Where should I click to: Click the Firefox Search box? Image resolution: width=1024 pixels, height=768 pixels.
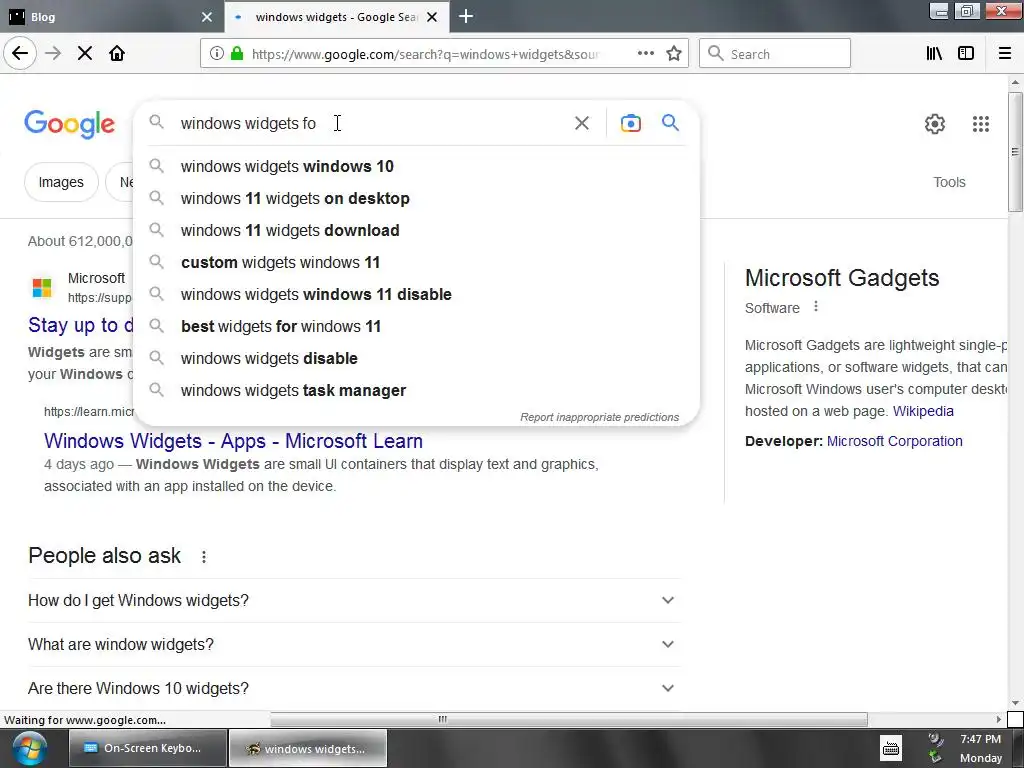point(775,54)
